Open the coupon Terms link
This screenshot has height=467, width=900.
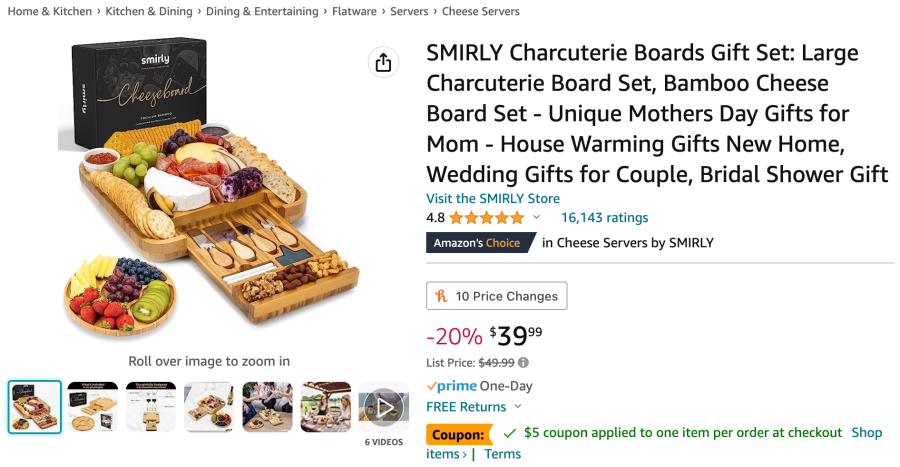click(502, 454)
